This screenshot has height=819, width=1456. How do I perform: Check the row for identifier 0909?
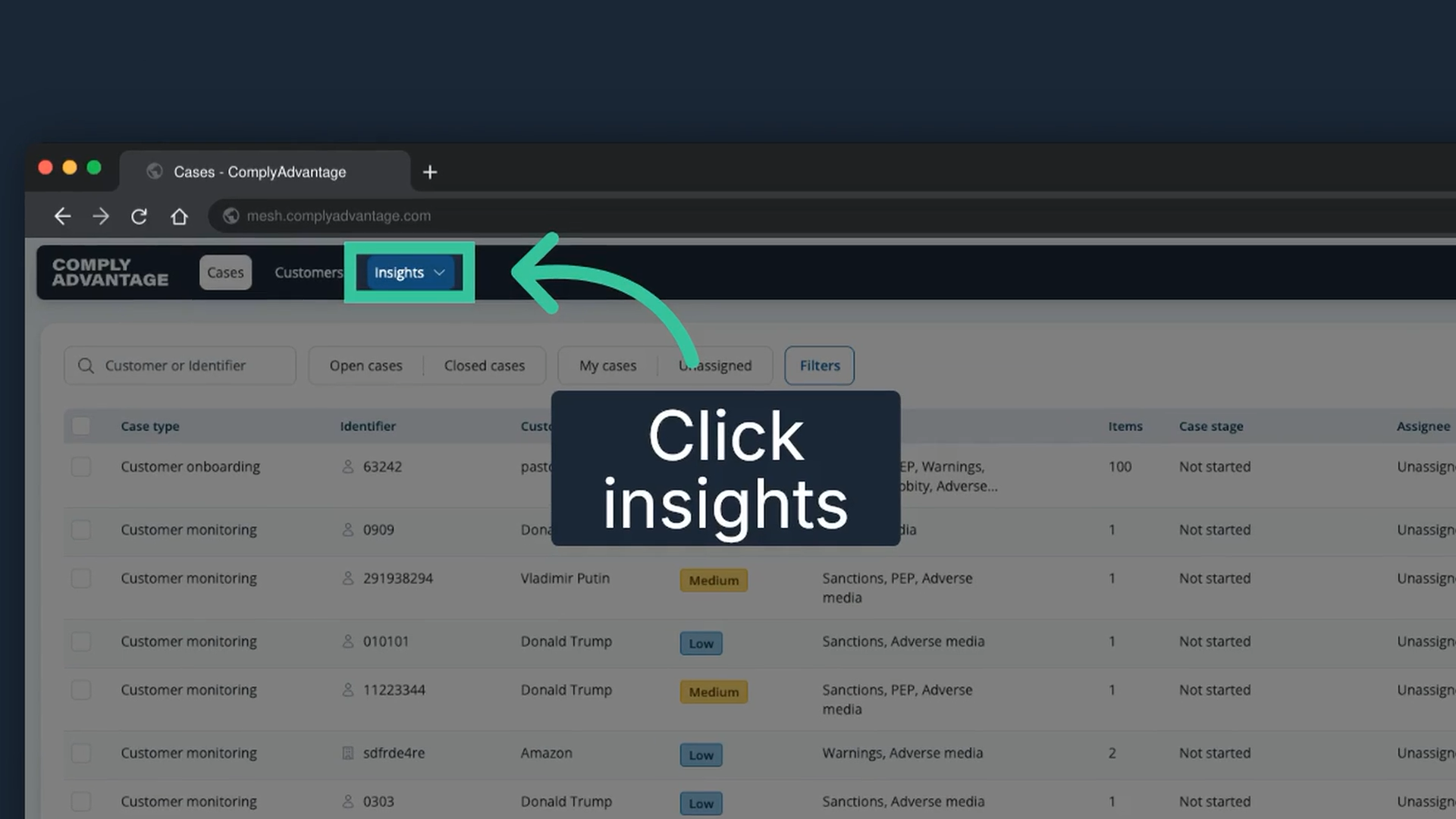[81, 529]
